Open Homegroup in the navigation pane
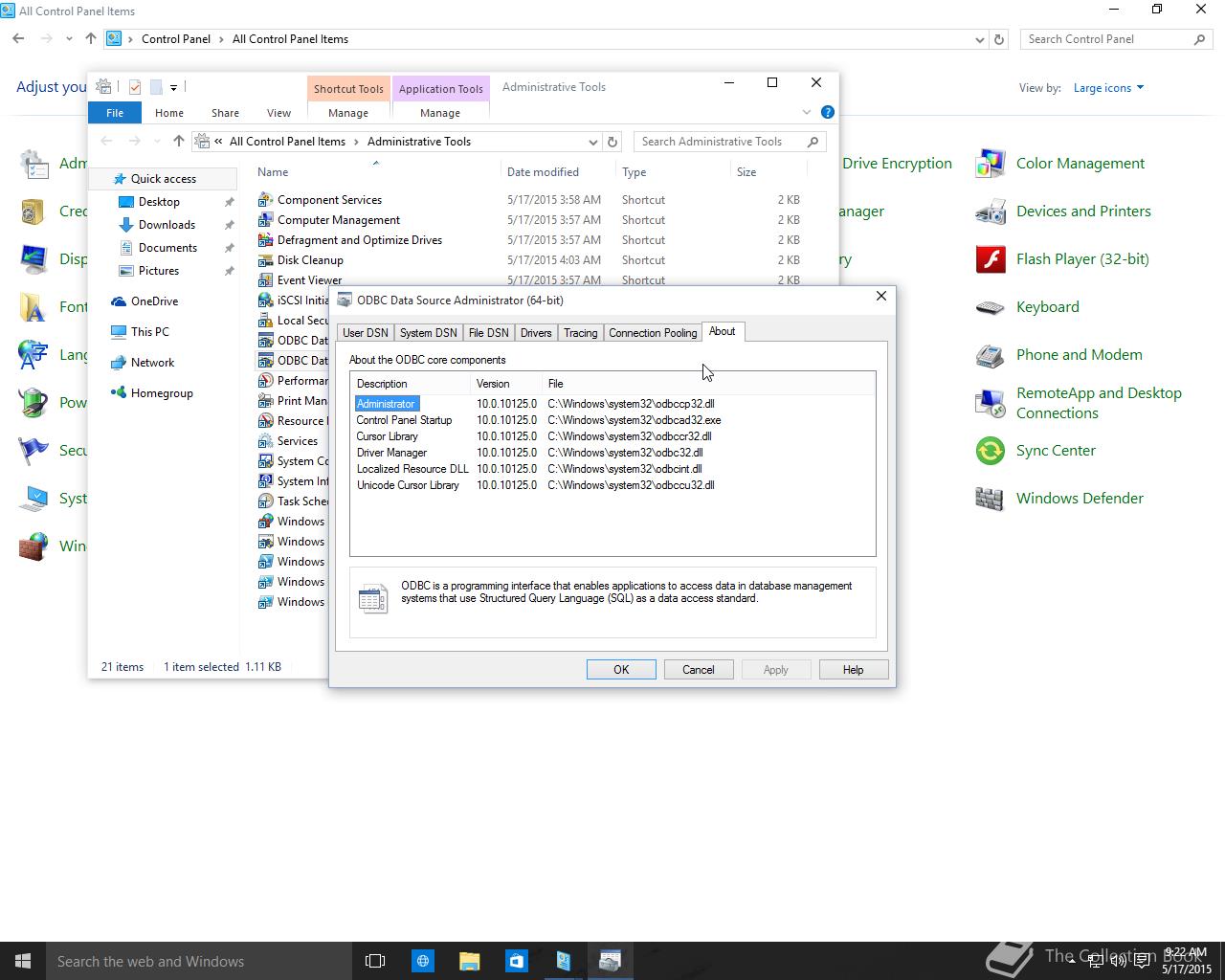Viewport: 1225px width, 980px height. (x=162, y=393)
